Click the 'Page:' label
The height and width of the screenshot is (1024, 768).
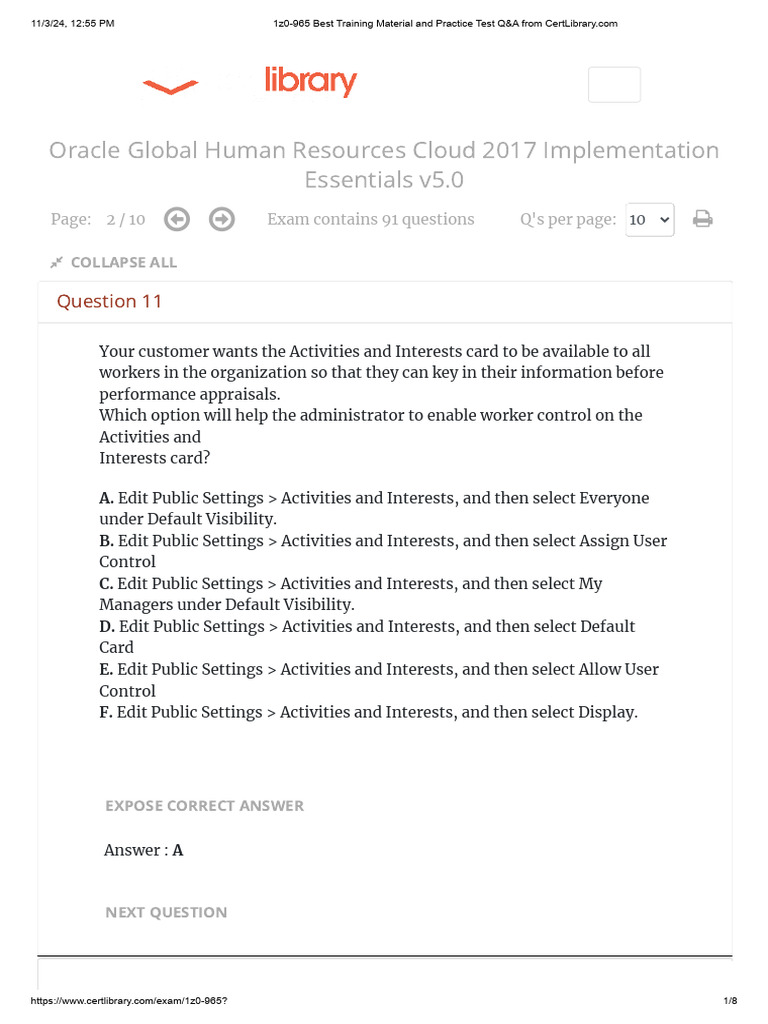[71, 219]
